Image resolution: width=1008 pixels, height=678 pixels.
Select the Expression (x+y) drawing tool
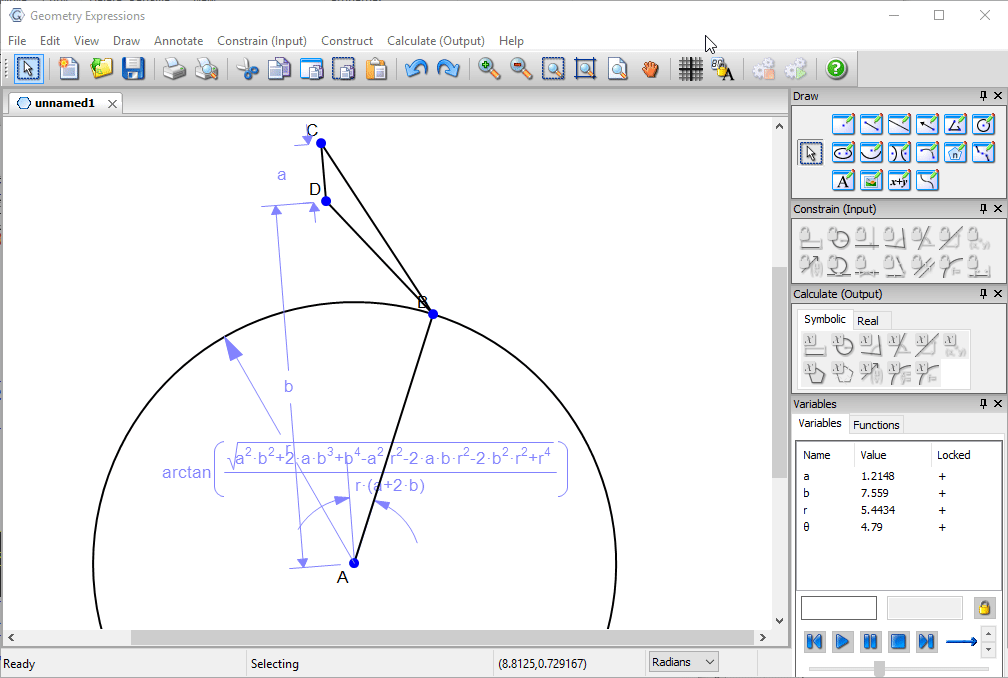coord(899,181)
